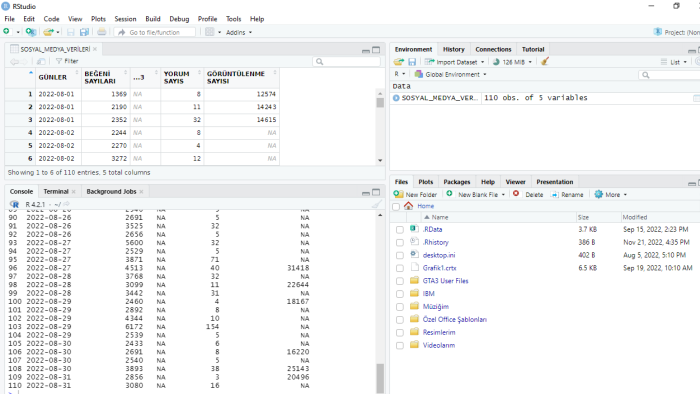Open the R language dropdown
Image resolution: width=700 pixels, height=394 pixels.
click(x=399, y=74)
